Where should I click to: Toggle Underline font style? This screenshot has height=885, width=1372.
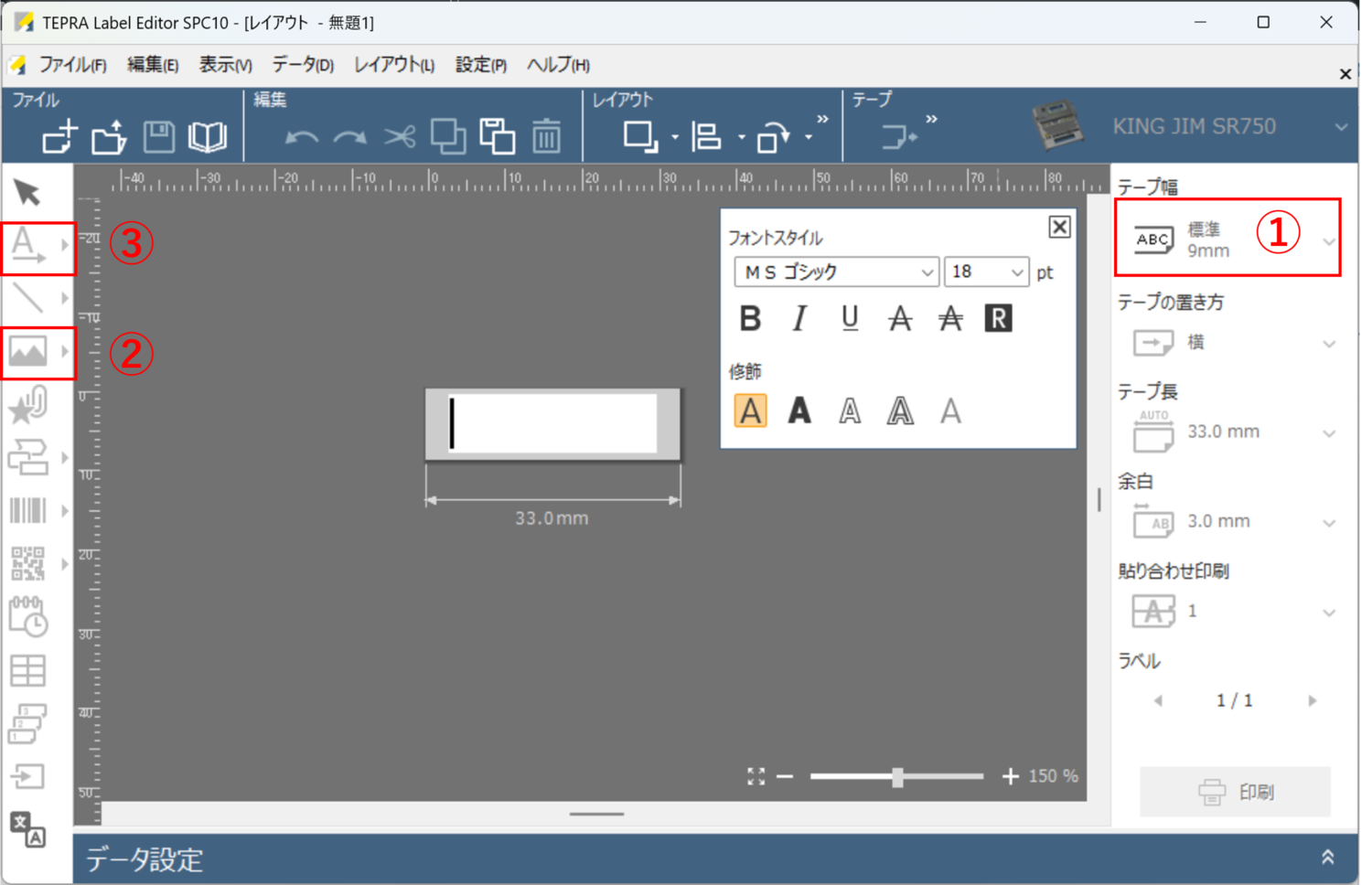tap(850, 318)
